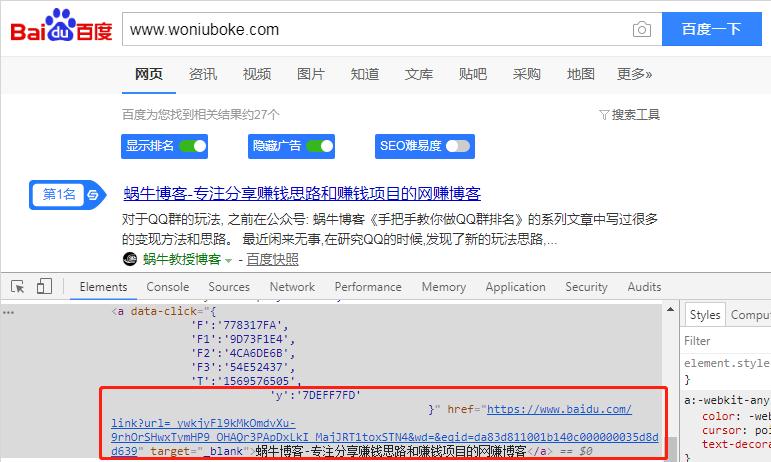Open camera image search icon
Screen dimensions: 771x462
(x=642, y=29)
